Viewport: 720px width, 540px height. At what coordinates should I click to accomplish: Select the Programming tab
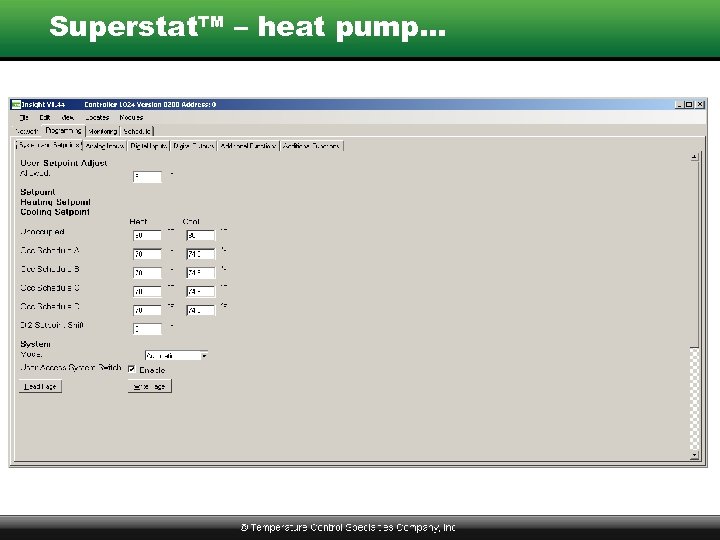click(x=63, y=130)
